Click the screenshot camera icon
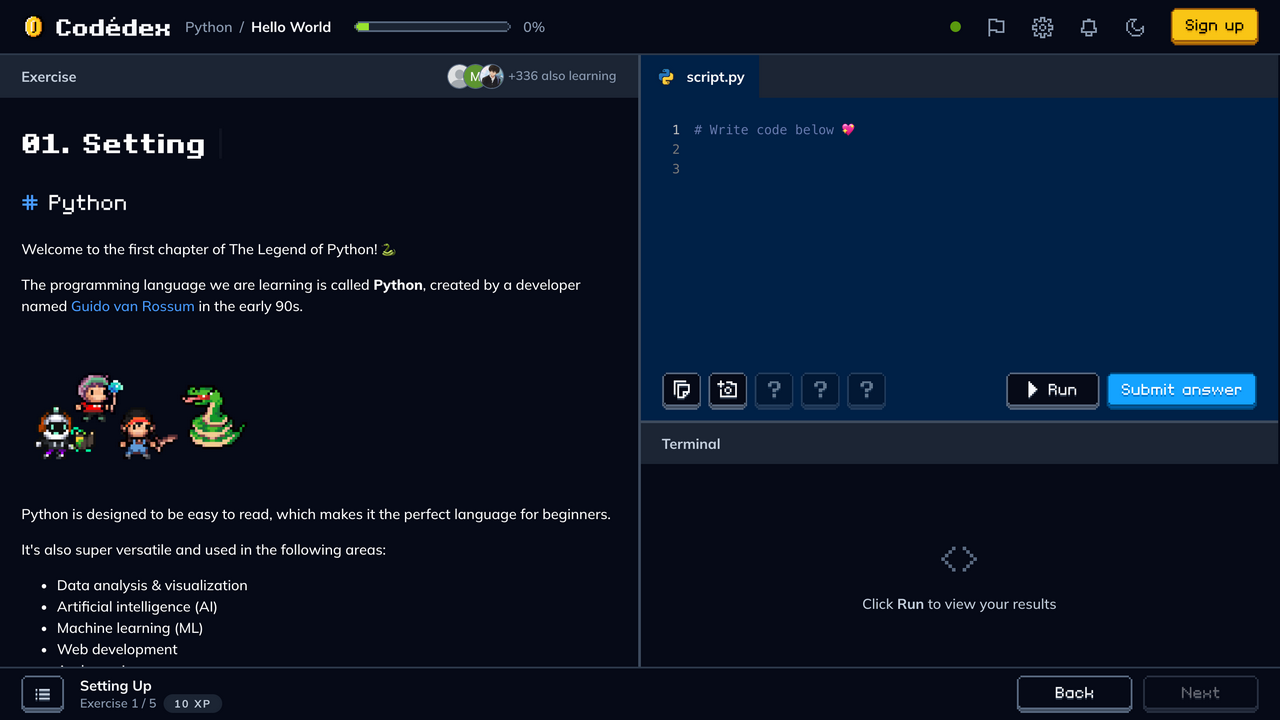1280x720 pixels. point(727,389)
